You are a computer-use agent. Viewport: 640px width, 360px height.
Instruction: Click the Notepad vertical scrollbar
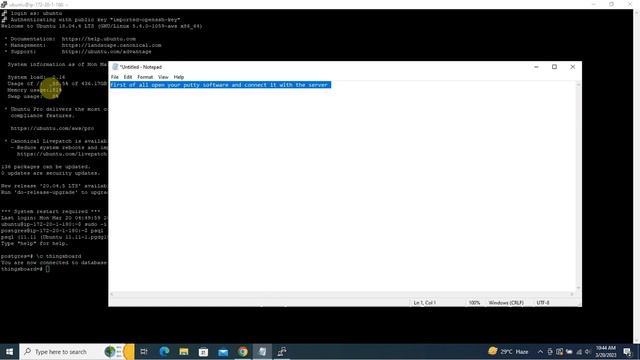point(578,186)
